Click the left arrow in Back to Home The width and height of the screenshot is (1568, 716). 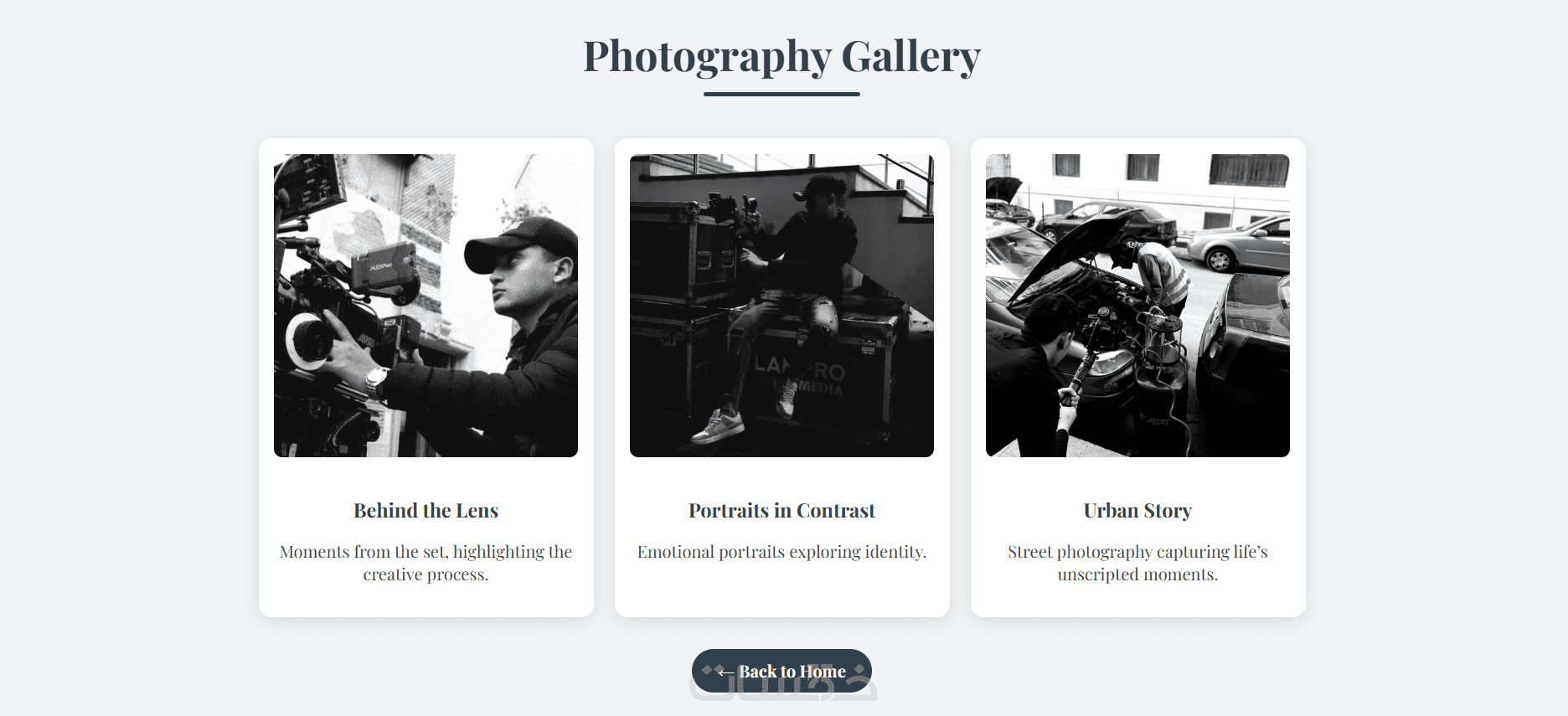click(726, 672)
